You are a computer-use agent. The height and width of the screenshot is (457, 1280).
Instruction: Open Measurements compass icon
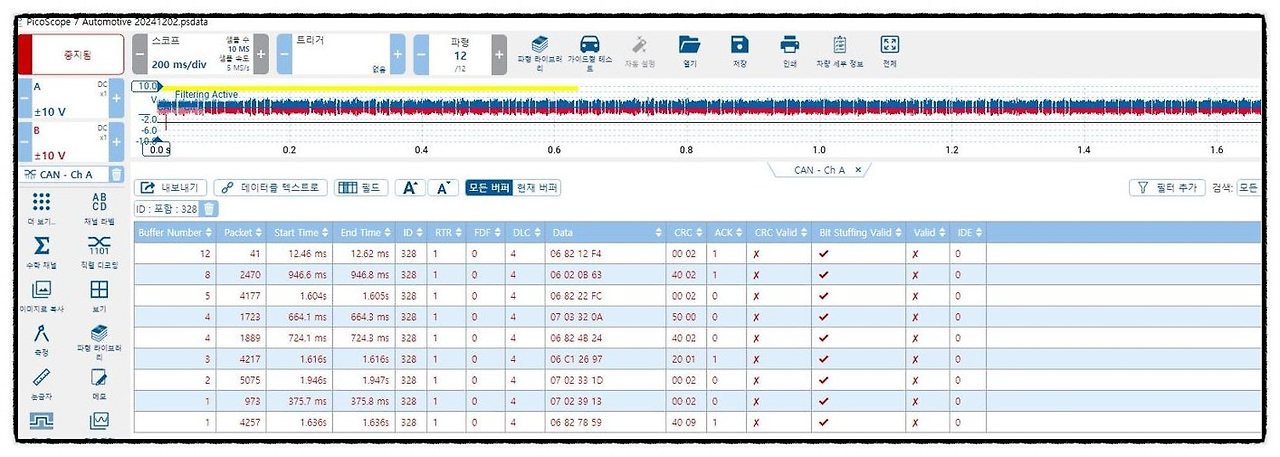pos(42,339)
